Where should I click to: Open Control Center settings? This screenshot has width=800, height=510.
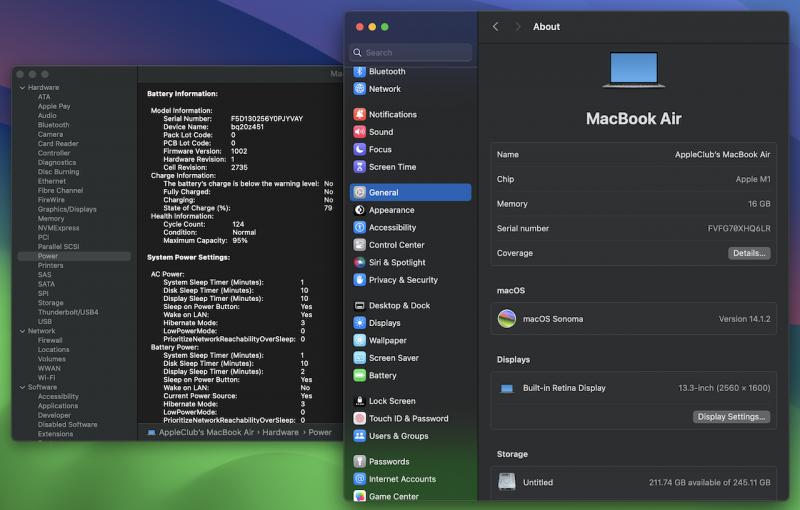[396, 245]
